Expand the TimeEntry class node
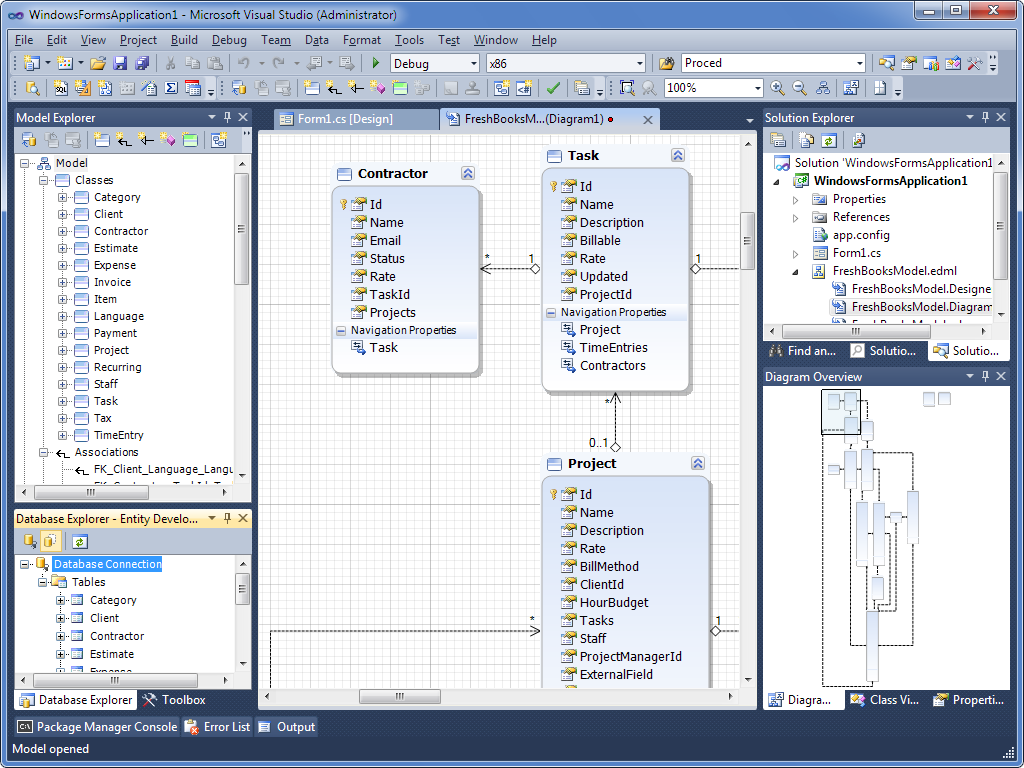The height and width of the screenshot is (768, 1024). [62, 435]
